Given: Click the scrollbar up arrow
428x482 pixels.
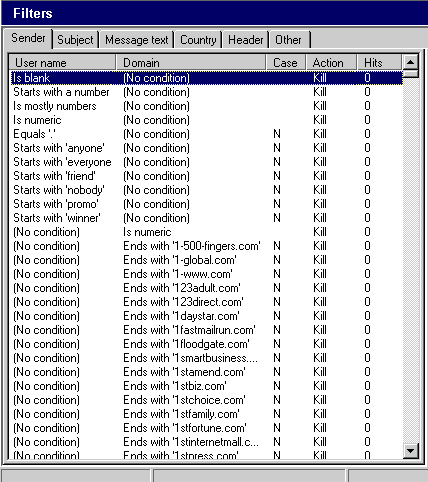Looking at the screenshot, I should pyautogui.click(x=410, y=62).
